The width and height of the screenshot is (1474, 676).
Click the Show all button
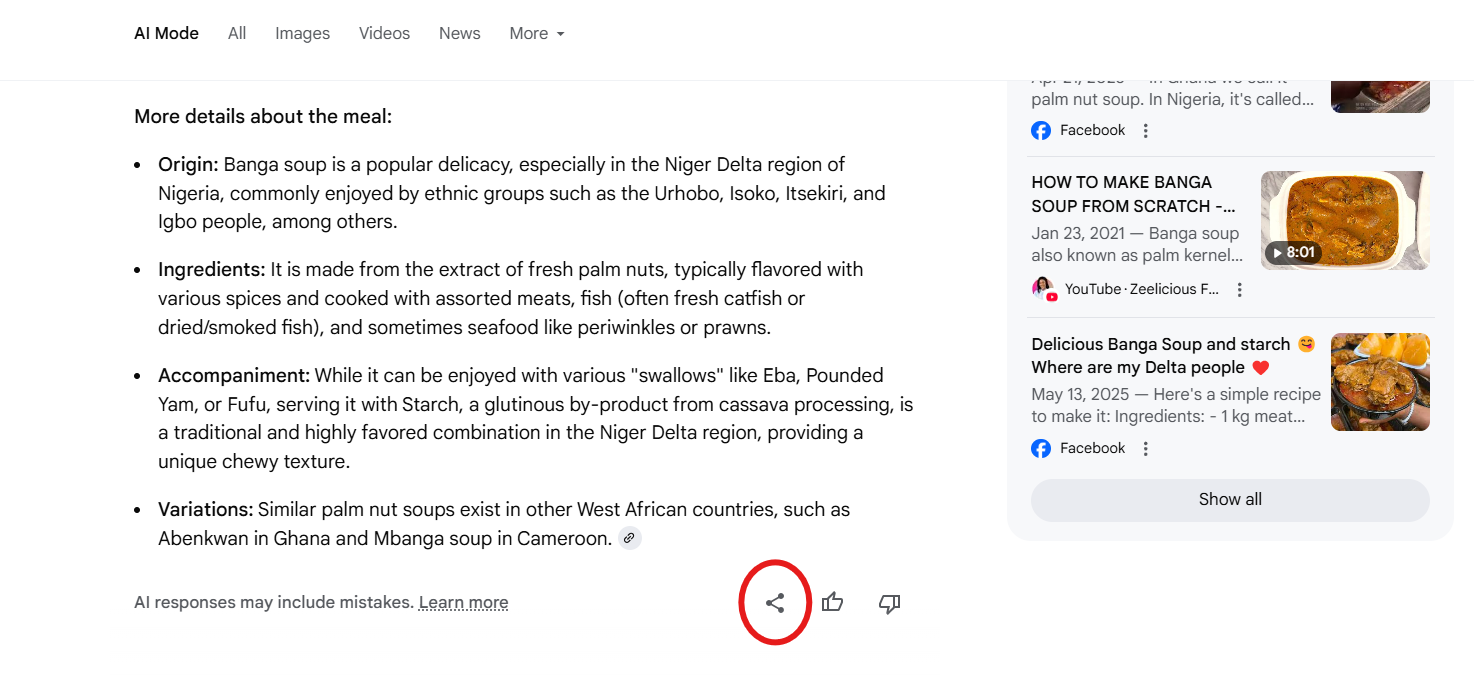click(x=1229, y=499)
